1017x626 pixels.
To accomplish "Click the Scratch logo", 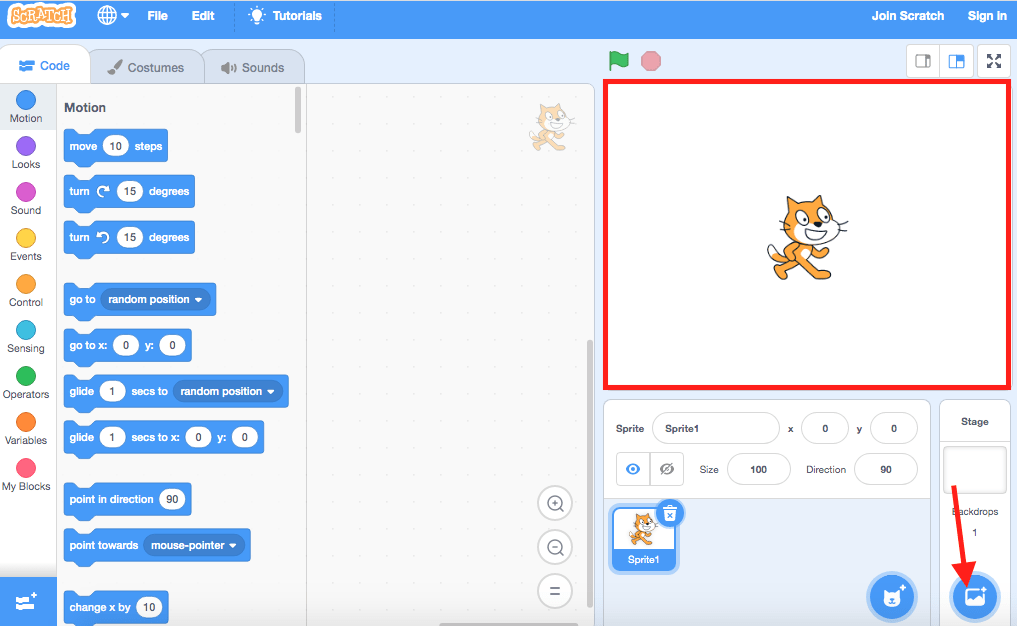I will click(42, 15).
